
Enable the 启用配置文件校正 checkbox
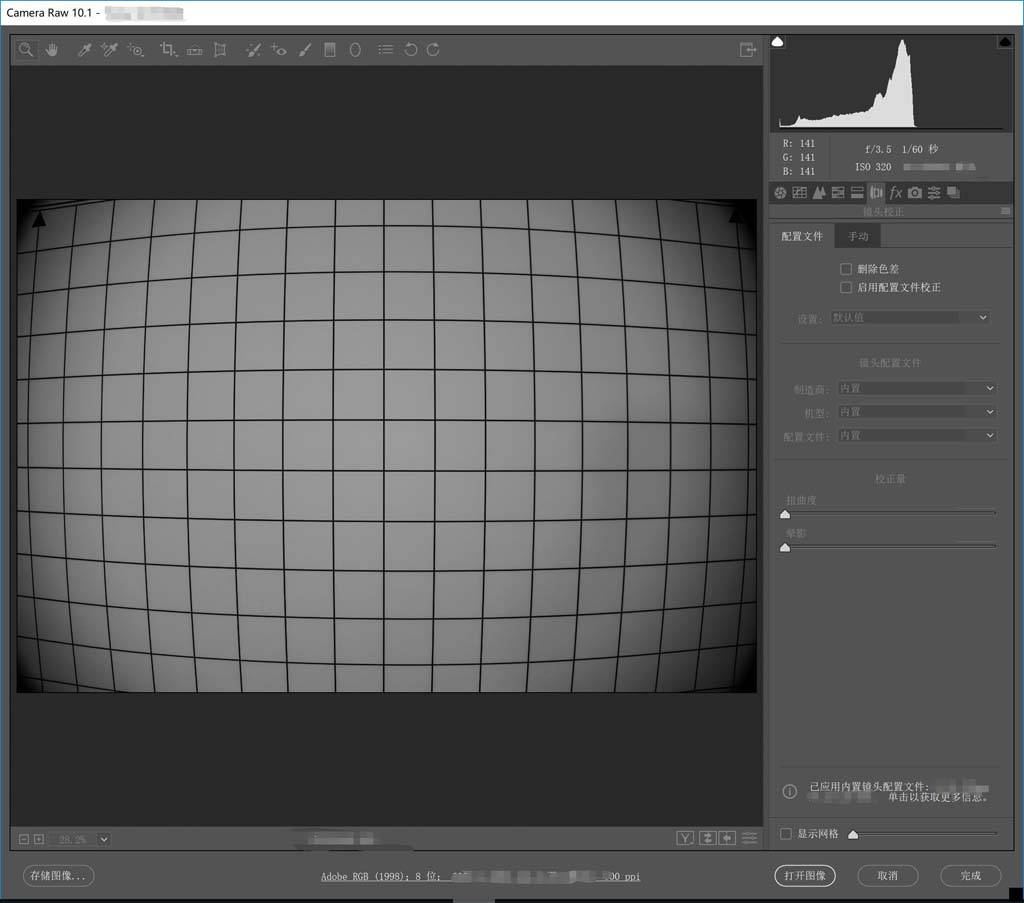click(x=846, y=287)
